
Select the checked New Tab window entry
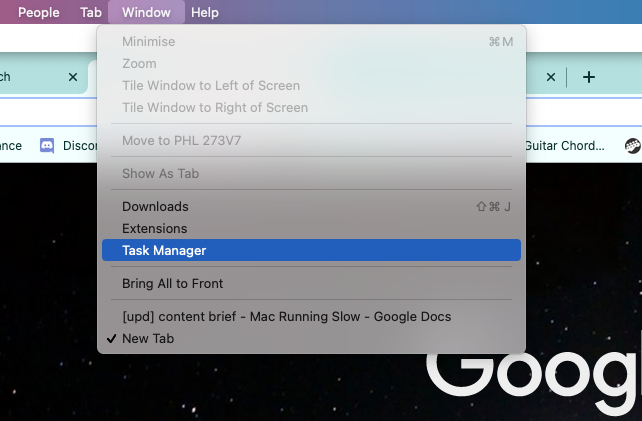click(311, 339)
